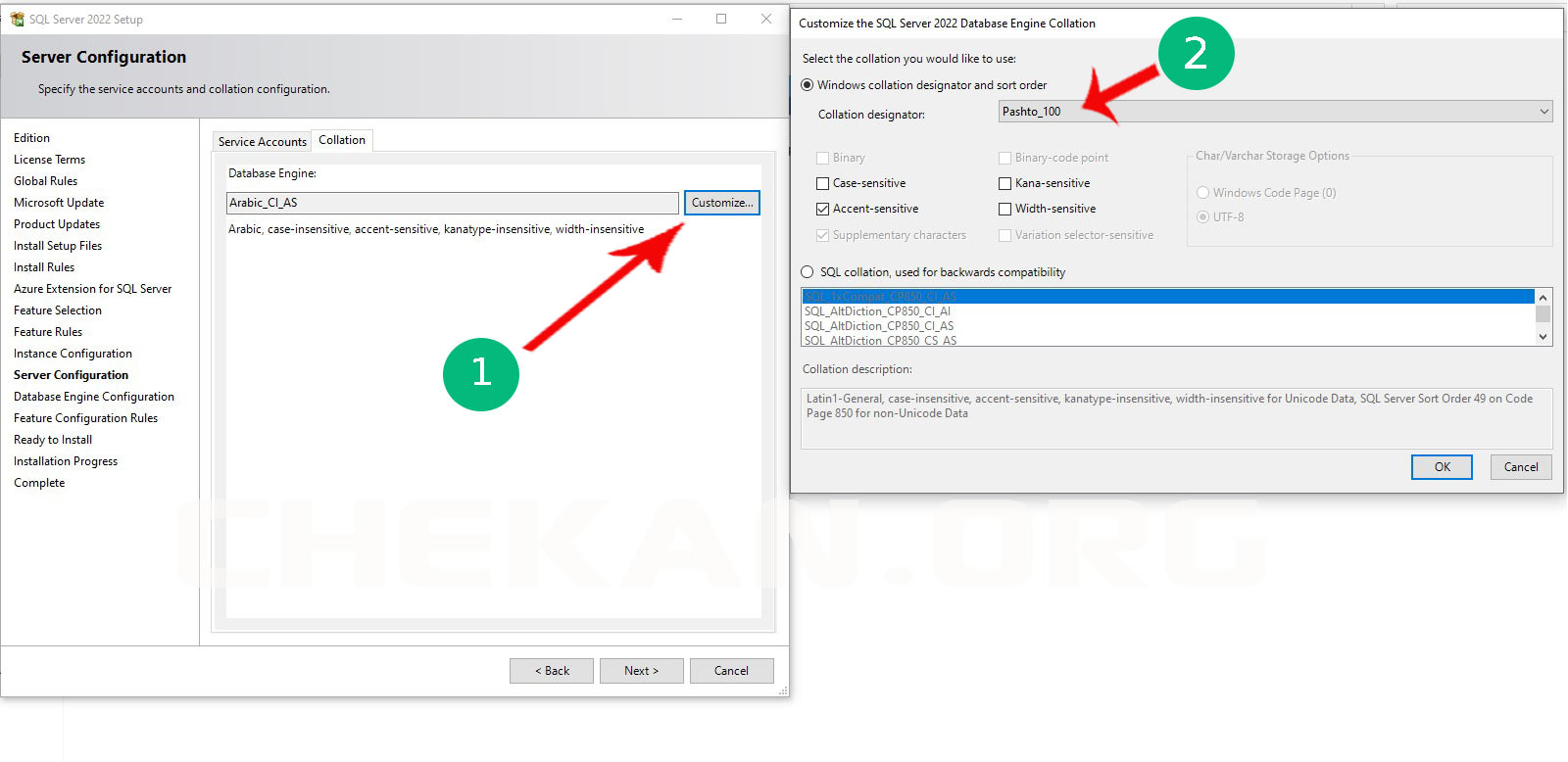Click the SQL collation list scrollbar thumb
Image resolution: width=1568 pixels, height=762 pixels.
click(1543, 313)
